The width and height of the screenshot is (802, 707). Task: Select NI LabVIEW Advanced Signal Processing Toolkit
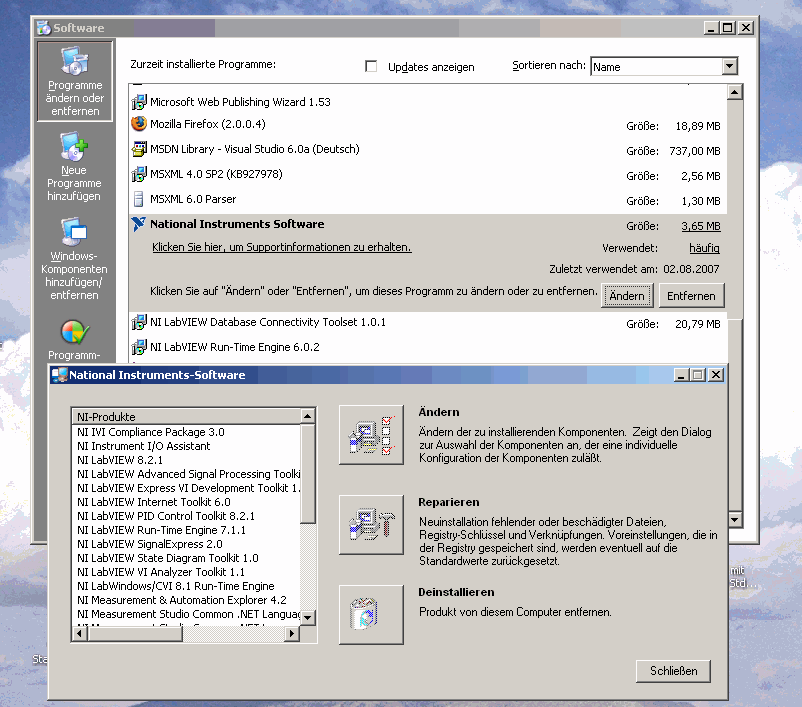(x=186, y=474)
